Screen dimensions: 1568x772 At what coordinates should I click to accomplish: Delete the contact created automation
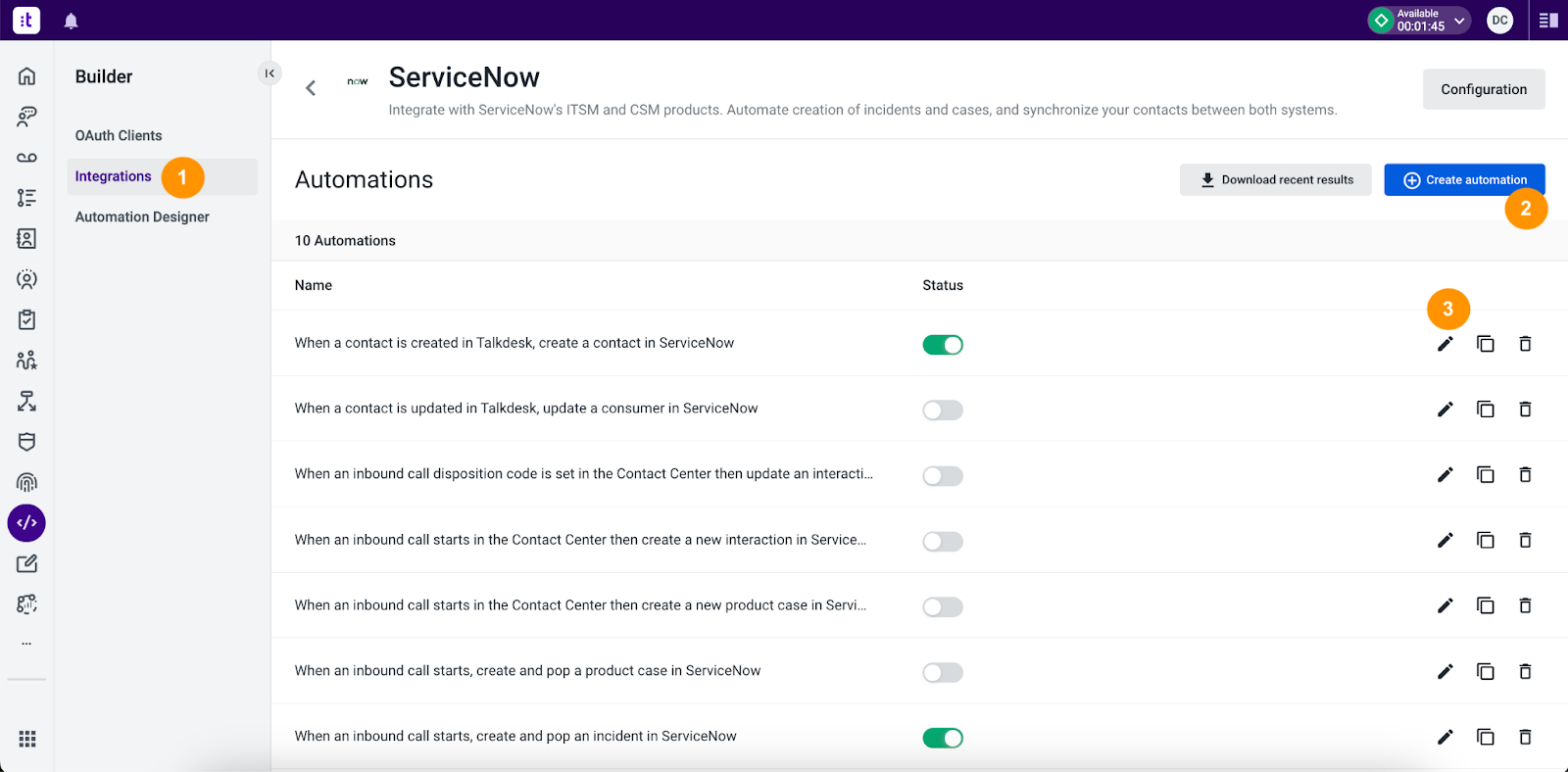(x=1525, y=344)
